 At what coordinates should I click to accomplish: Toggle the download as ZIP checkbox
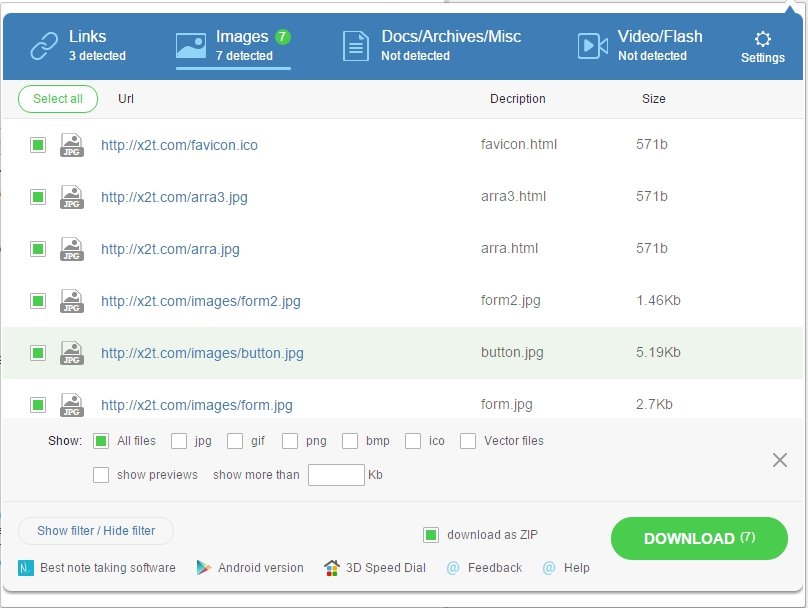tap(431, 535)
